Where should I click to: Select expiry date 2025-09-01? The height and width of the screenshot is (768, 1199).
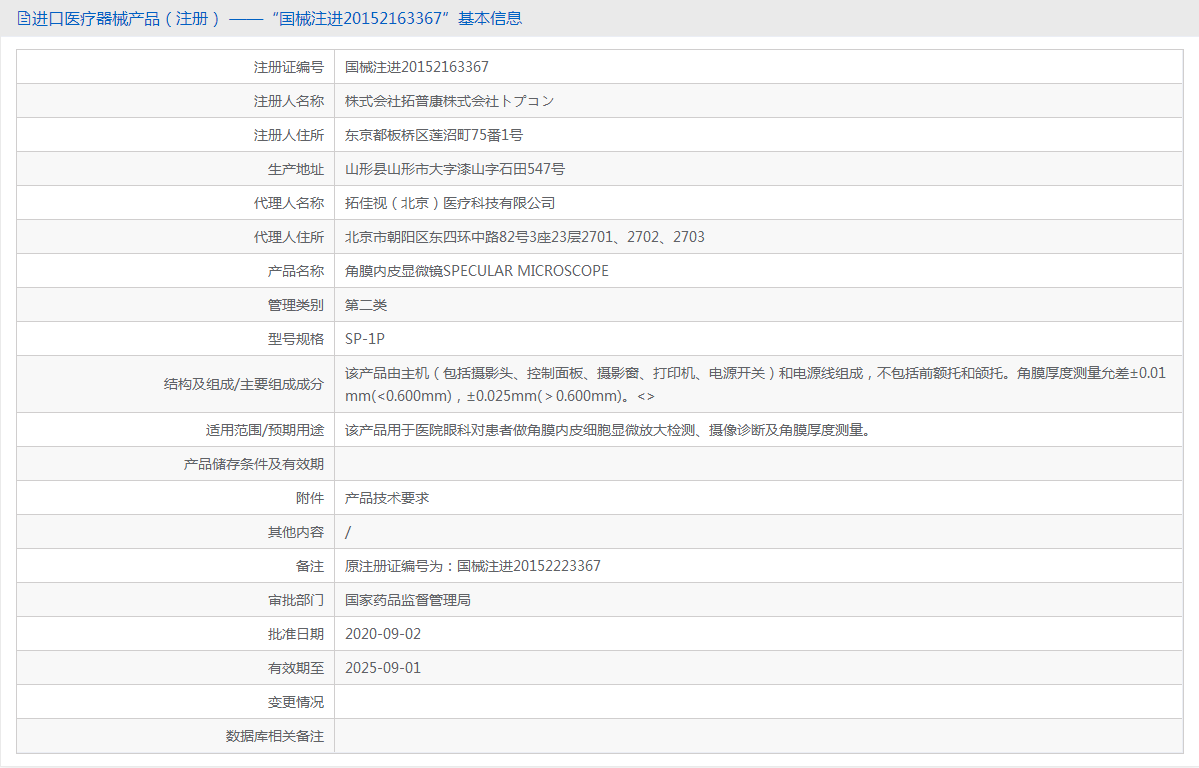(x=383, y=668)
